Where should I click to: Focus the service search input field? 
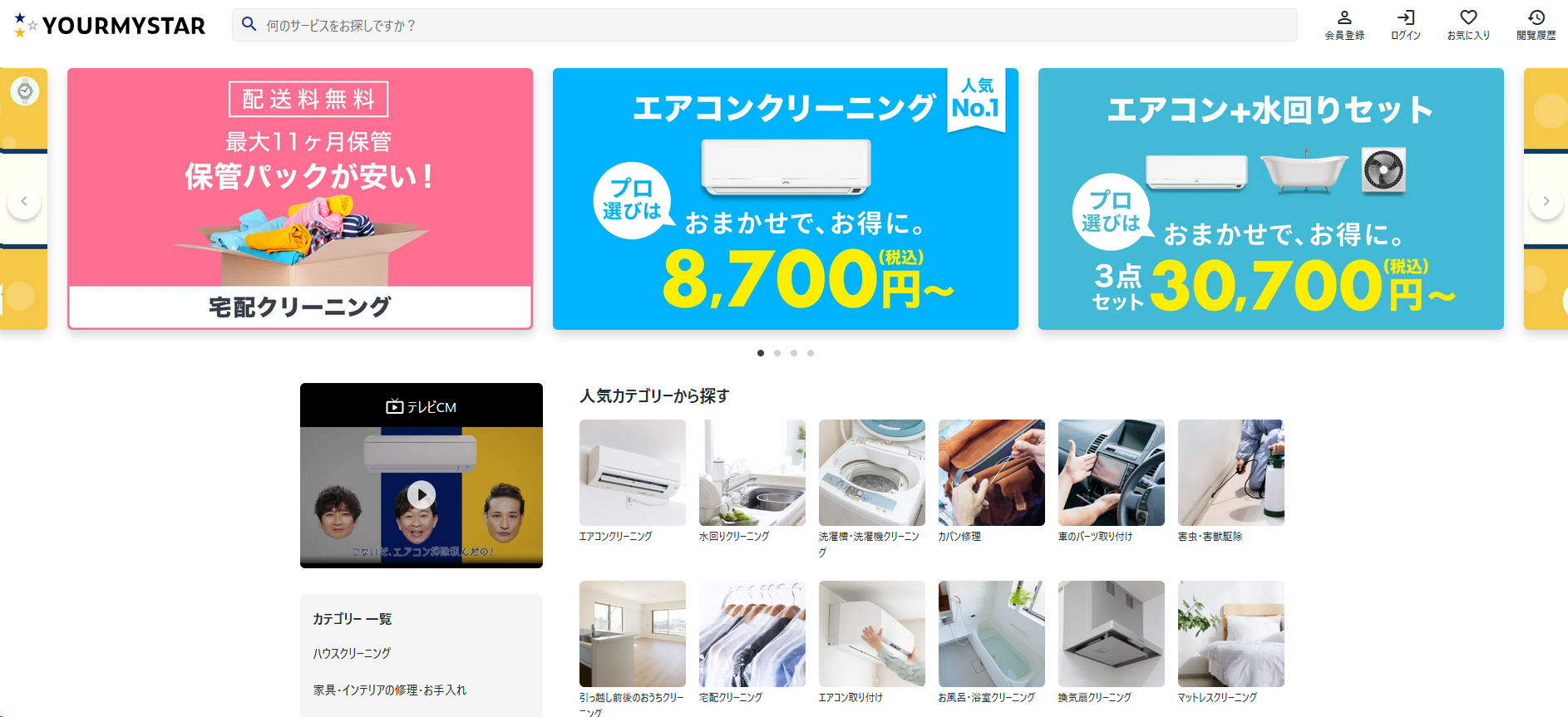point(765,25)
